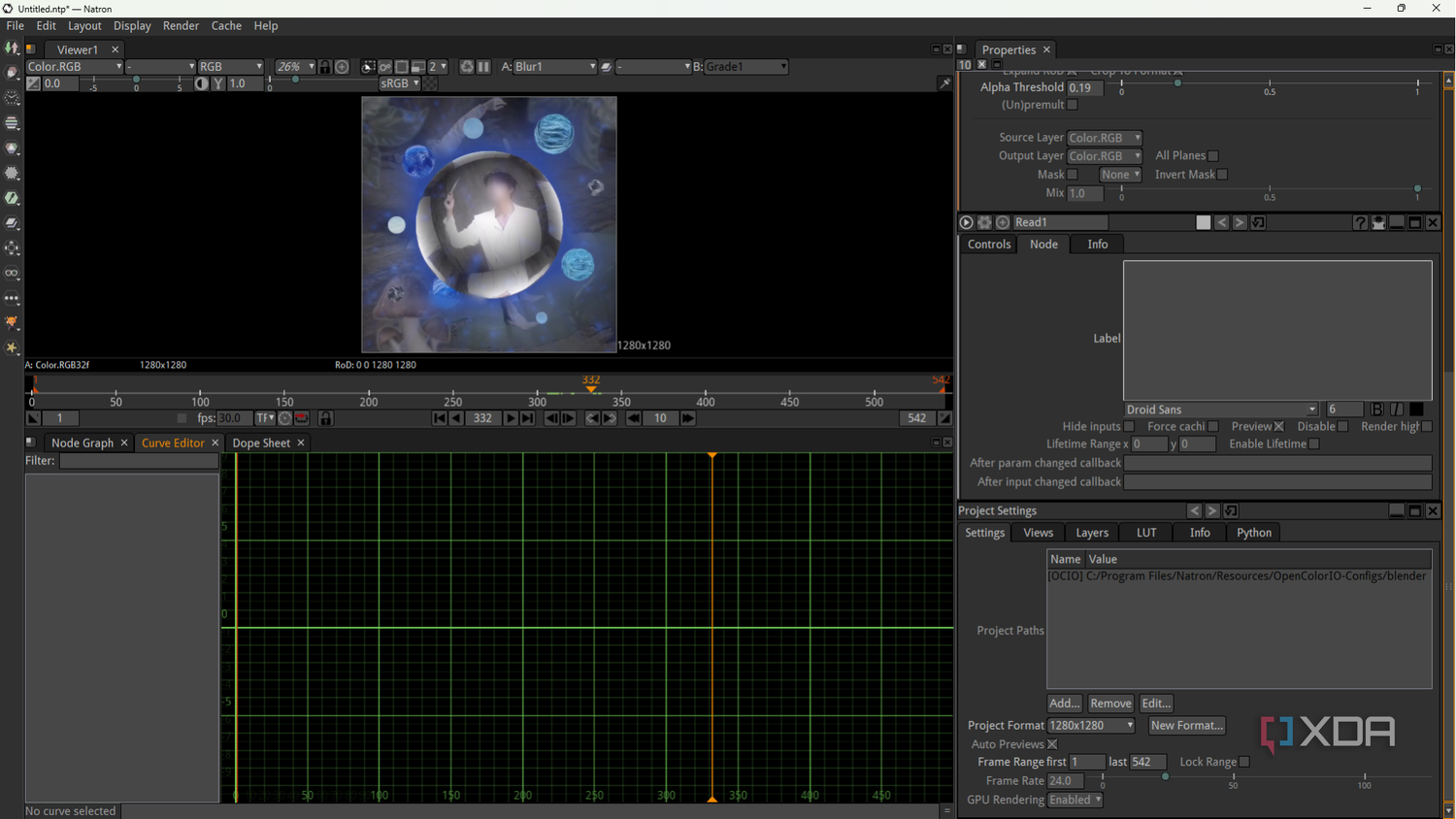Screen dimensions: 1456x819
Task: Open the Render menu
Action: click(x=181, y=26)
